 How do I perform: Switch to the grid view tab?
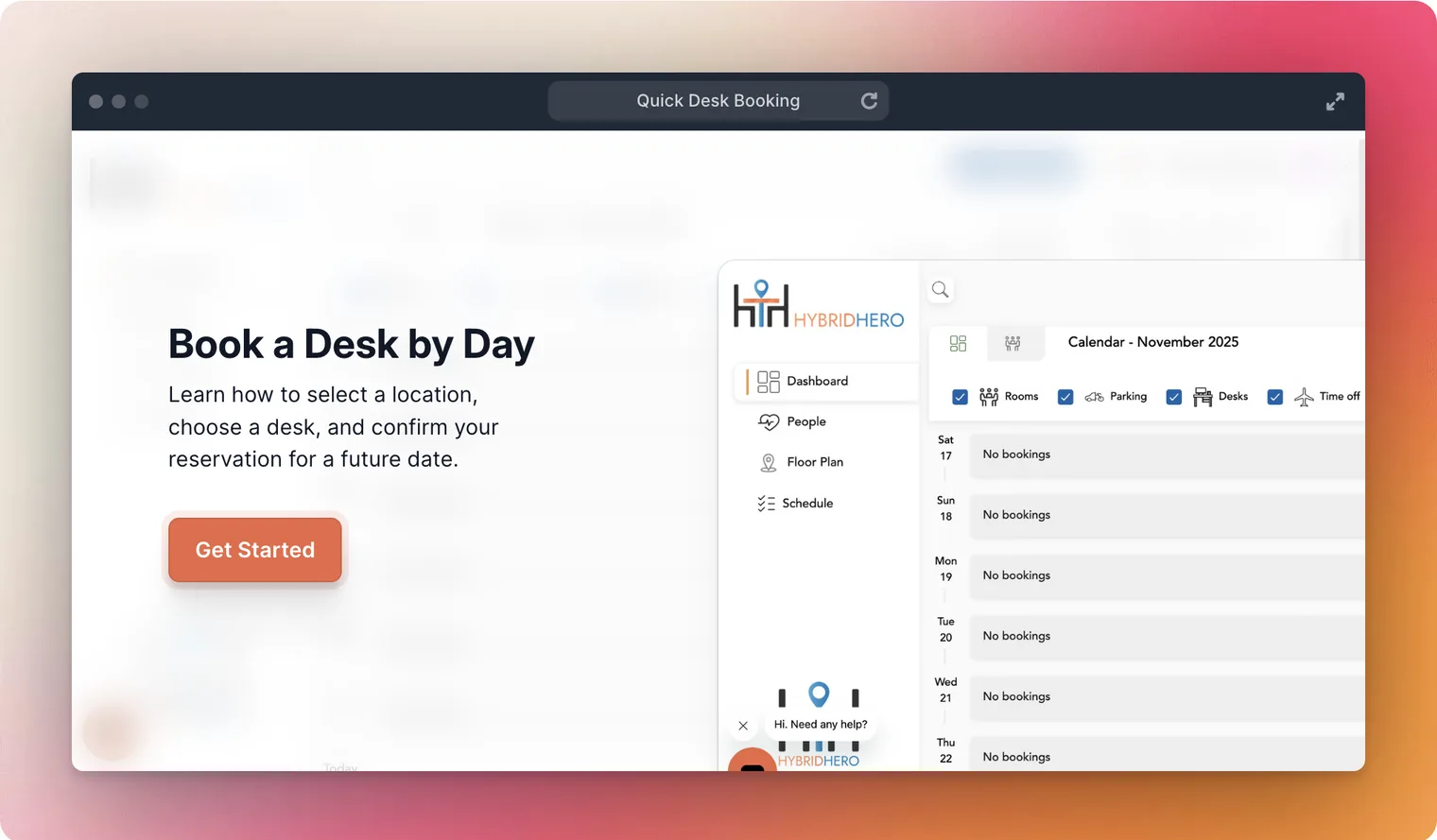click(958, 343)
